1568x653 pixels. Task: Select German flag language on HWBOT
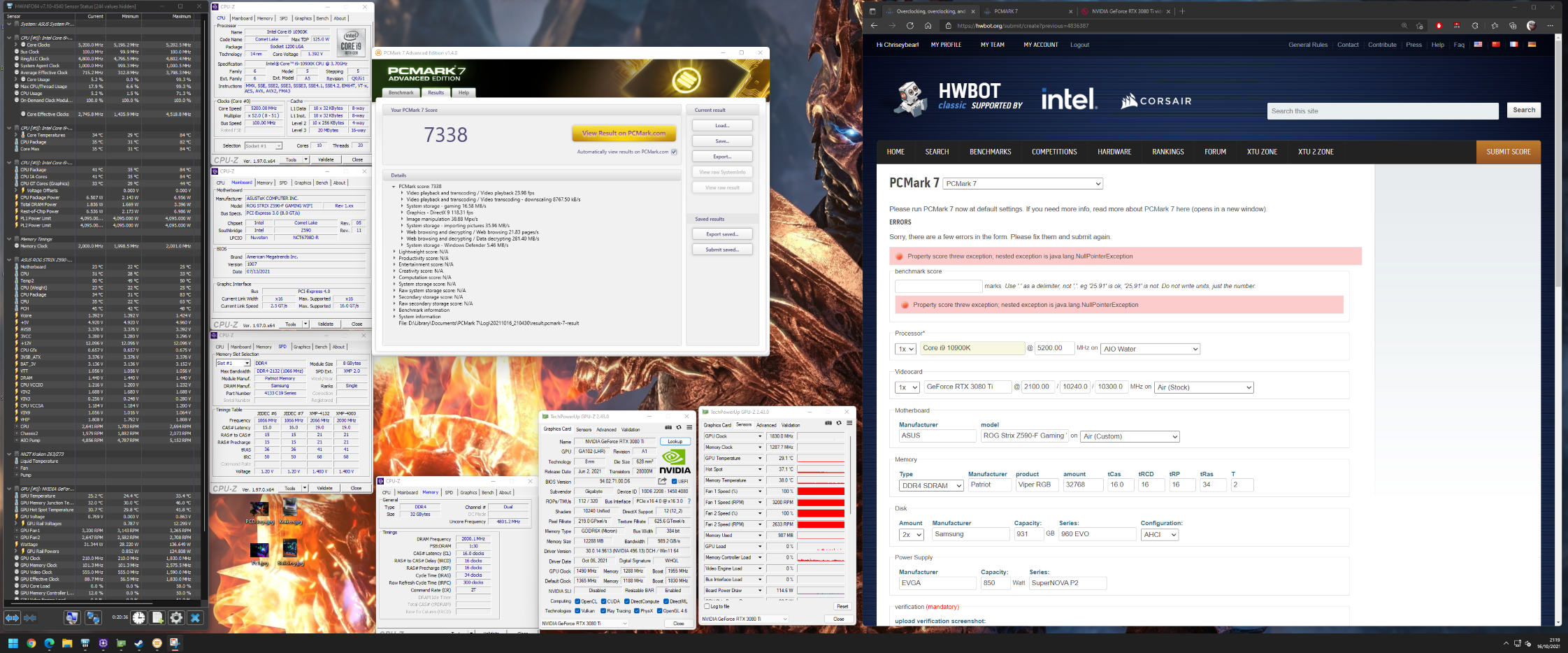click(1532, 44)
